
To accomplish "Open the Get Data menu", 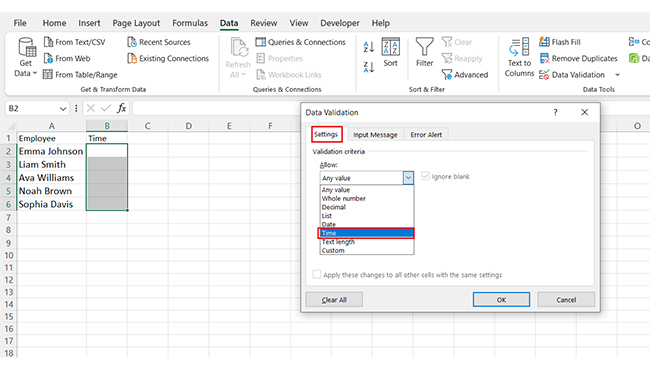I will click(x=26, y=57).
